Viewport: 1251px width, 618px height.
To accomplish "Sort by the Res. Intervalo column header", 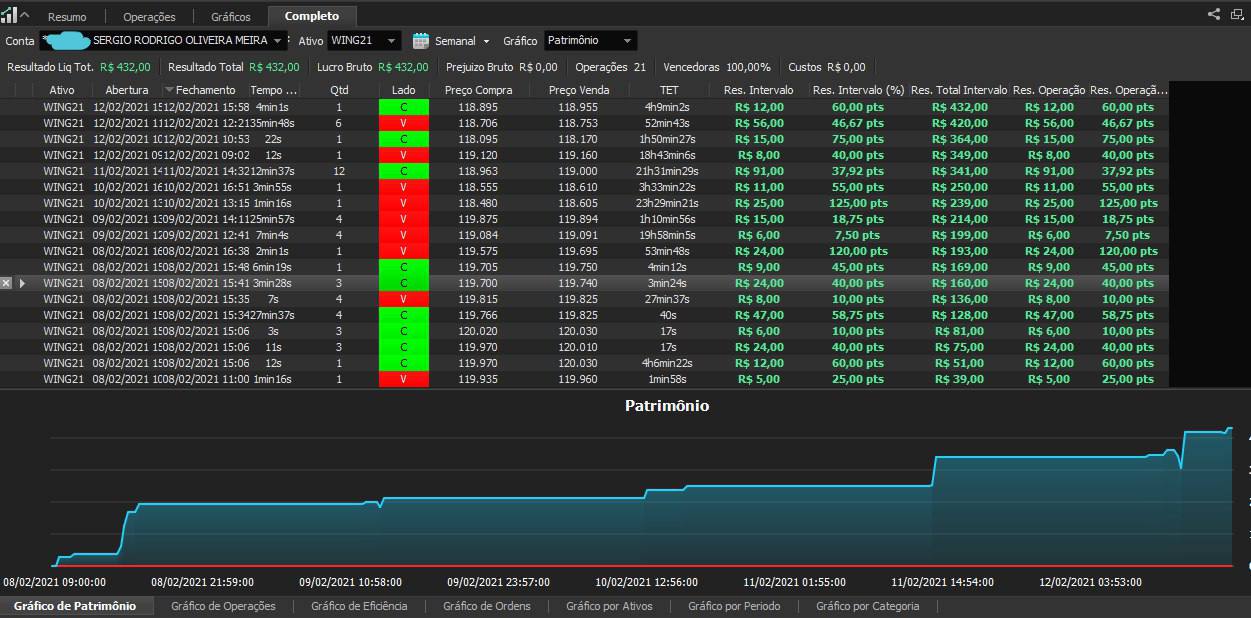I will coord(759,90).
